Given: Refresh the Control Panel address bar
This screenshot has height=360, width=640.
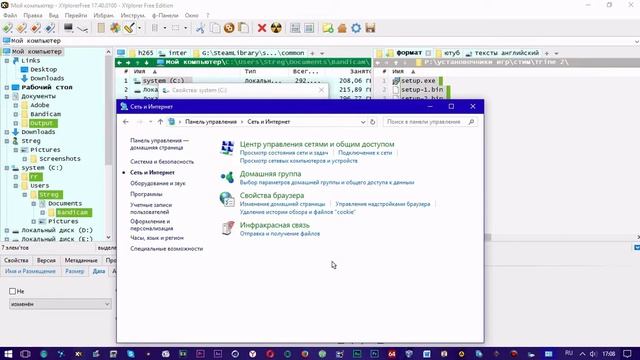Looking at the screenshot, I should pos(372,122).
